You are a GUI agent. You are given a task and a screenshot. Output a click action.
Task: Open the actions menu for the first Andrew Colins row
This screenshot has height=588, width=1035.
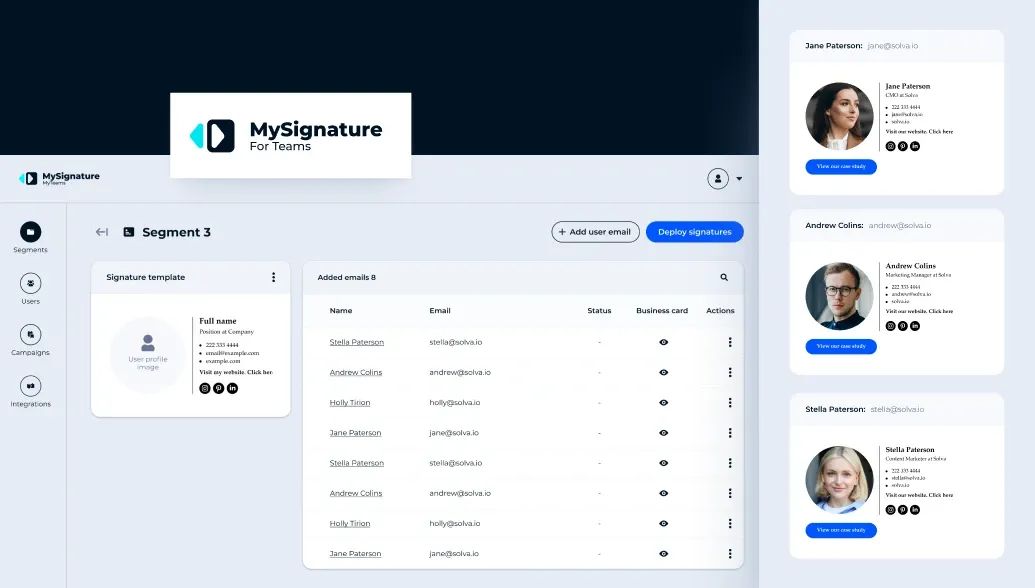pyautogui.click(x=730, y=372)
